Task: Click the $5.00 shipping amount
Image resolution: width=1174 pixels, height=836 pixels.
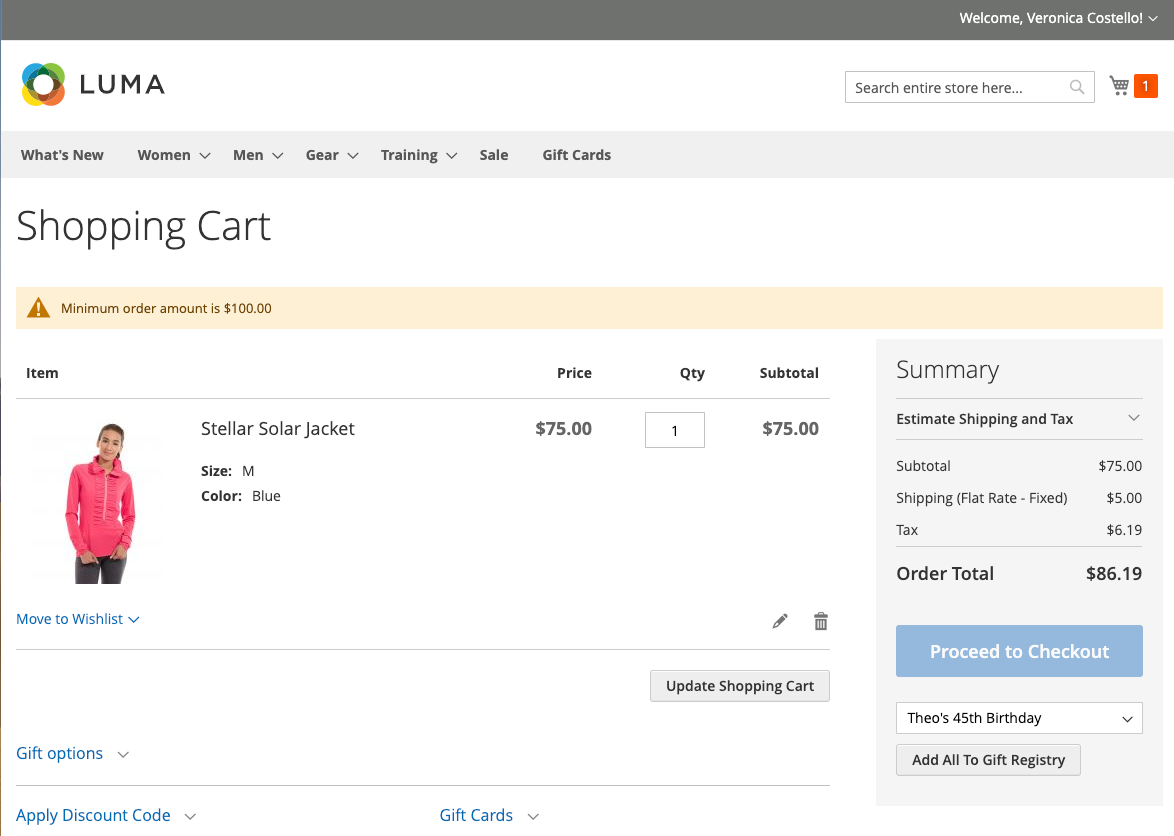Action: tap(1125, 498)
